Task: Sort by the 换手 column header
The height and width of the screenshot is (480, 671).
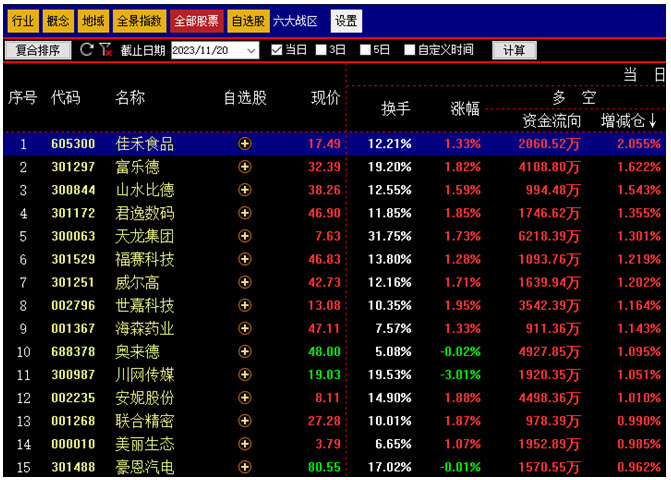Action: pos(396,108)
